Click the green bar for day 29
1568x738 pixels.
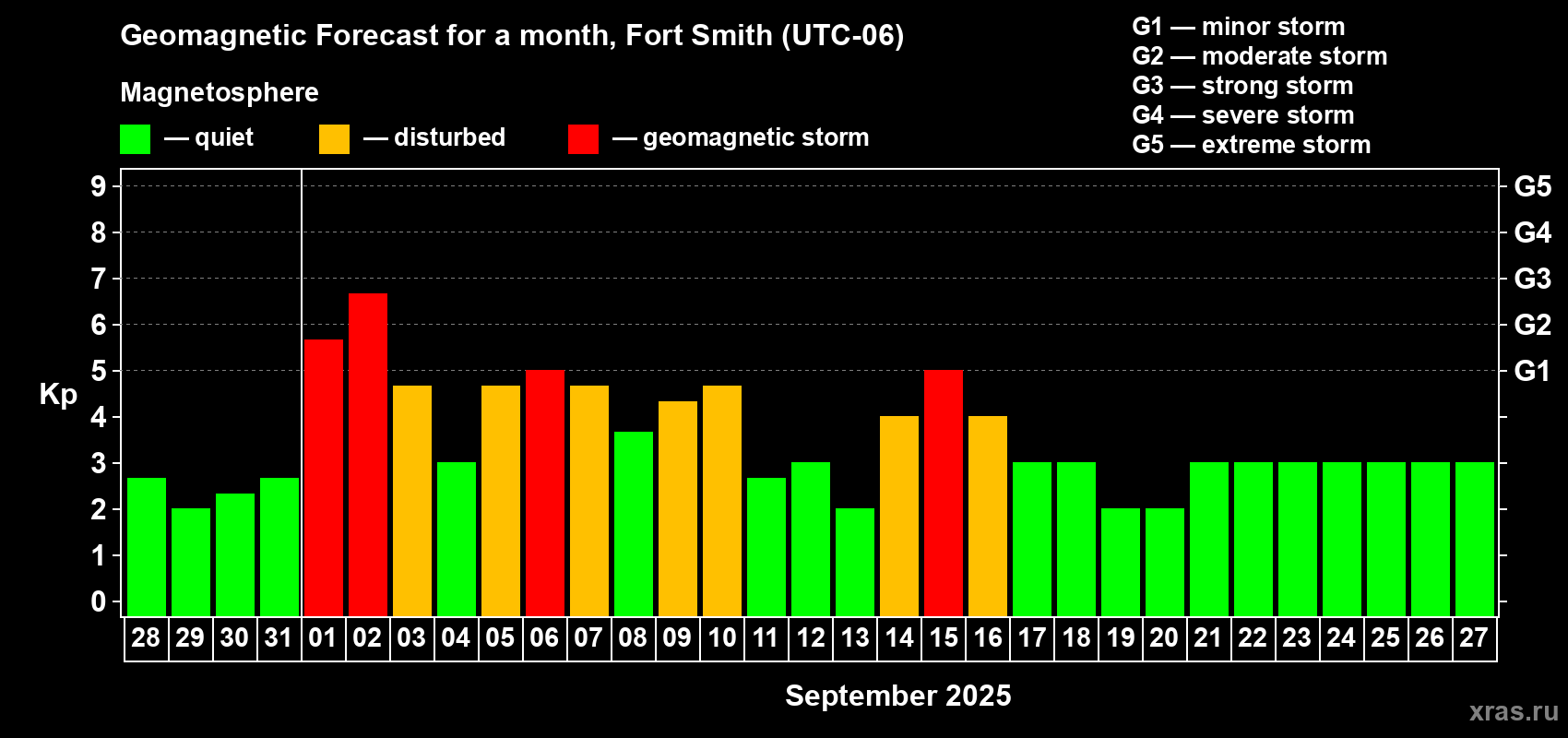click(x=191, y=563)
